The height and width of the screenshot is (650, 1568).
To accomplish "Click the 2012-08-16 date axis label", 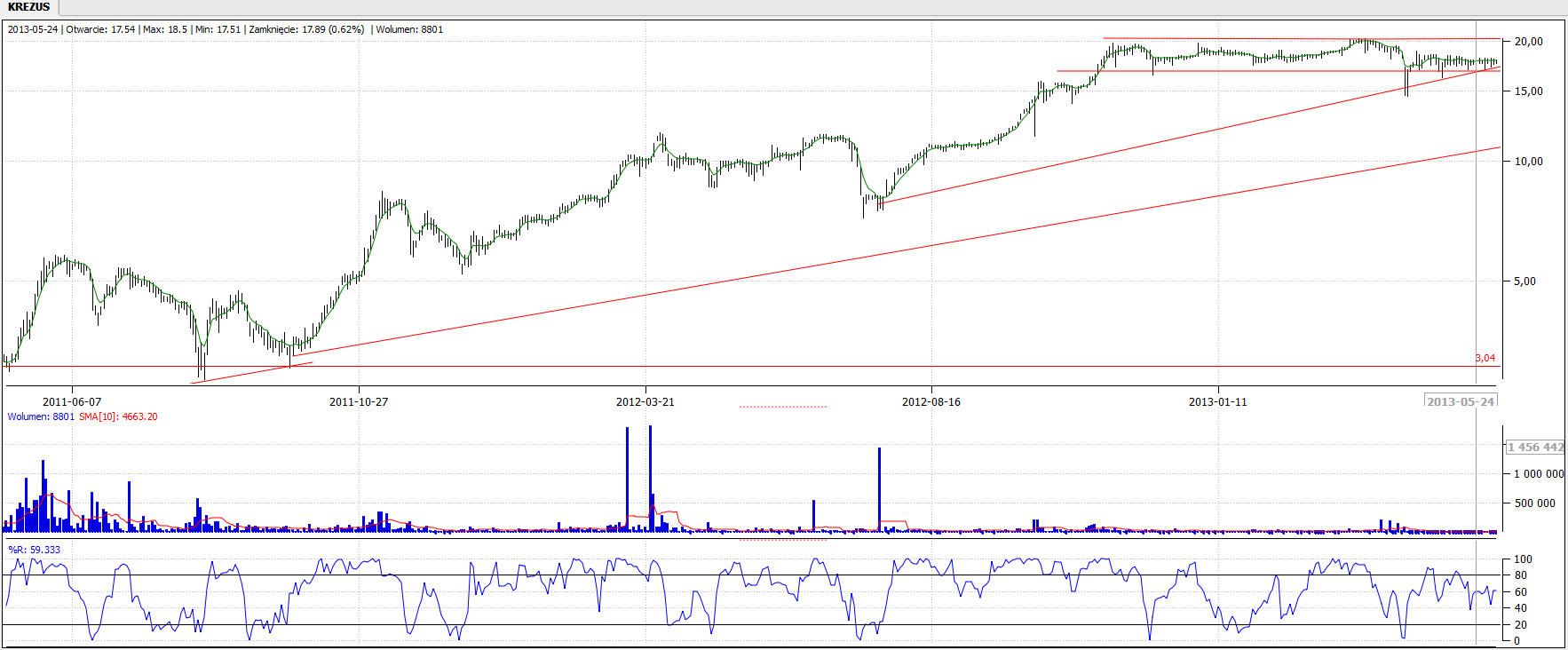I will point(931,402).
